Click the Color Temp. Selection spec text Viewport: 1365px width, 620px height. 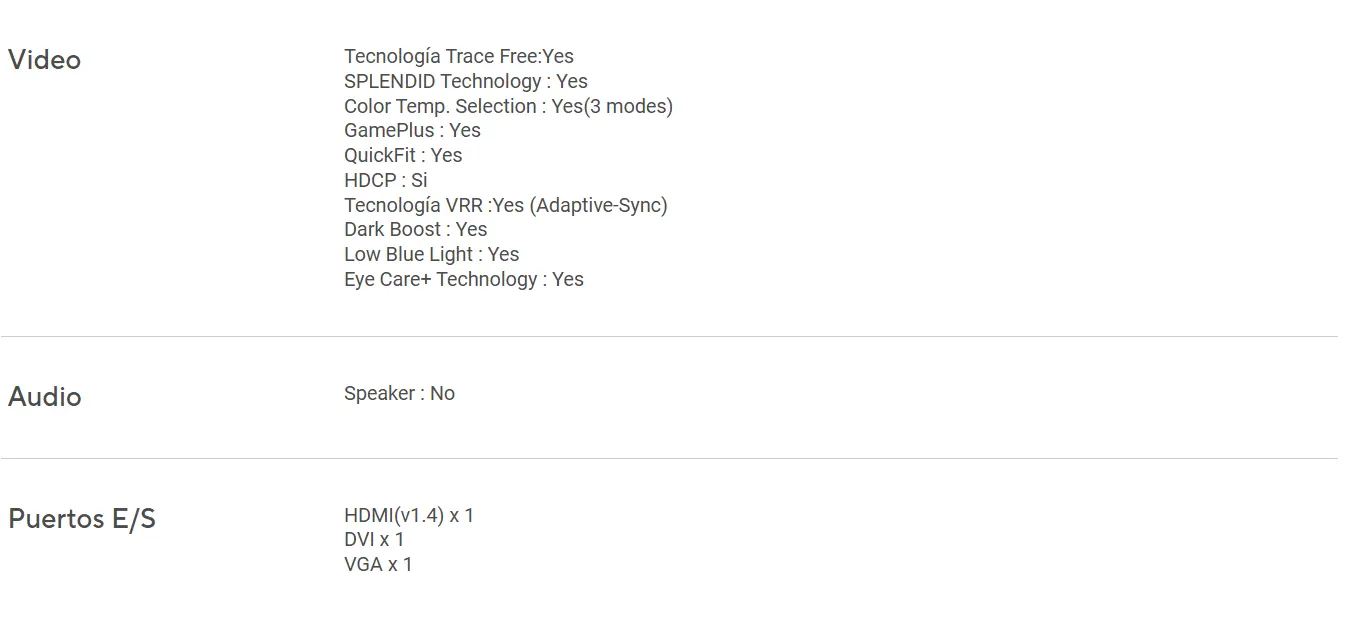pos(508,106)
